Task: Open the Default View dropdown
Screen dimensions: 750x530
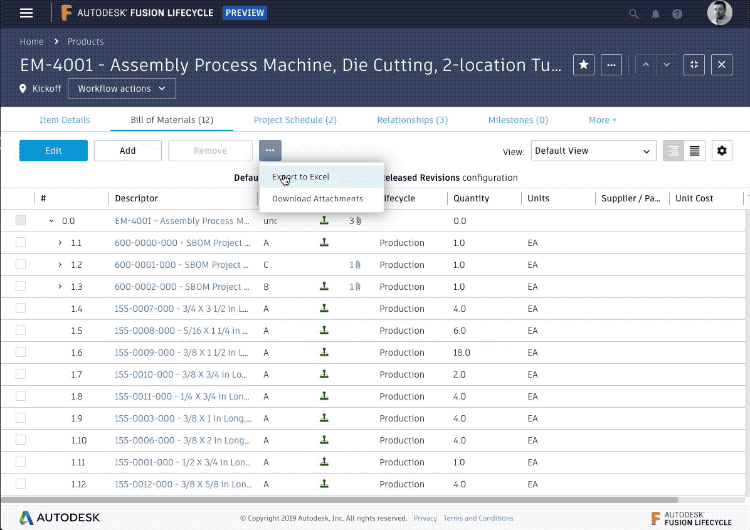Action: tap(593, 151)
